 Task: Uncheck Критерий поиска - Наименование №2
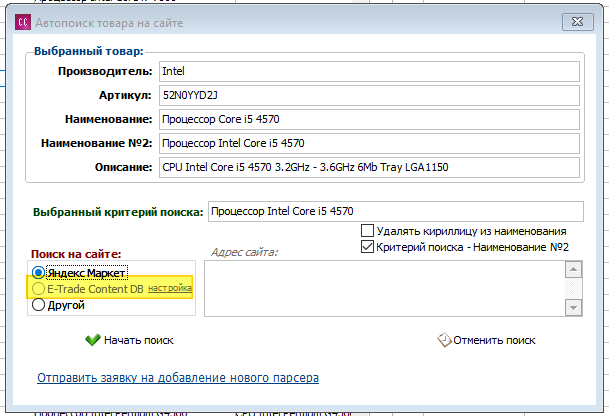click(x=367, y=247)
